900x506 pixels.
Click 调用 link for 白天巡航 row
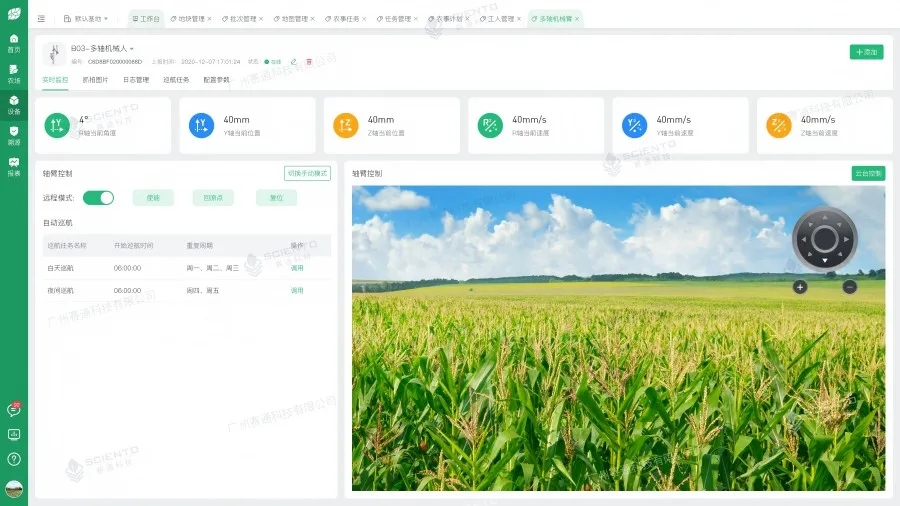[297, 268]
